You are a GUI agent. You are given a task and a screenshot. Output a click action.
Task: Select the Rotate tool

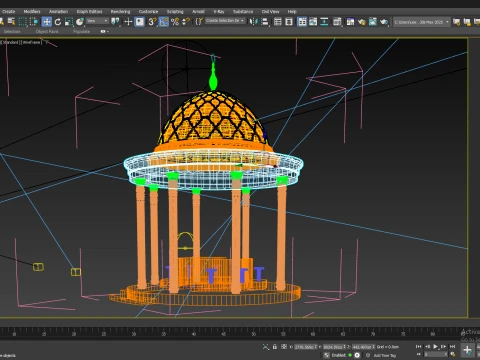[58, 22]
